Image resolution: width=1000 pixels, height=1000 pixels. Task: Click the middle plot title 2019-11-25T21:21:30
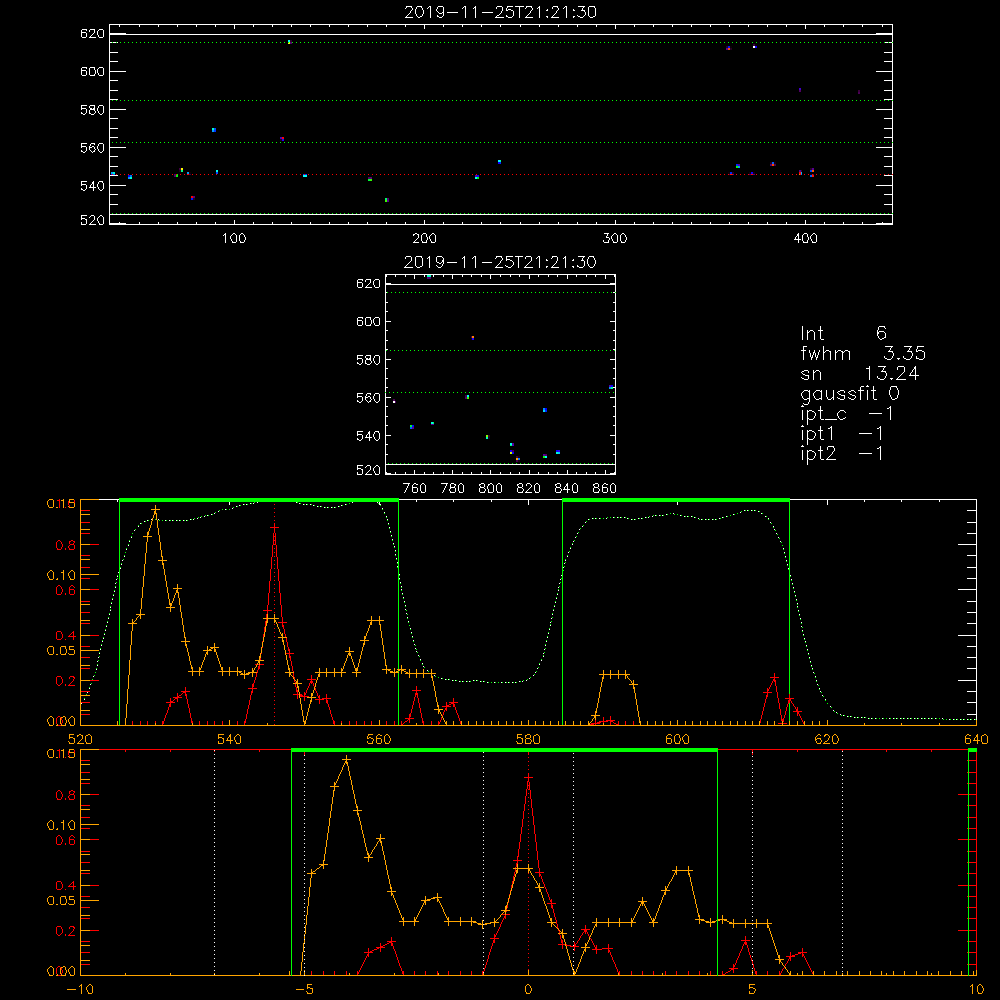point(500,262)
